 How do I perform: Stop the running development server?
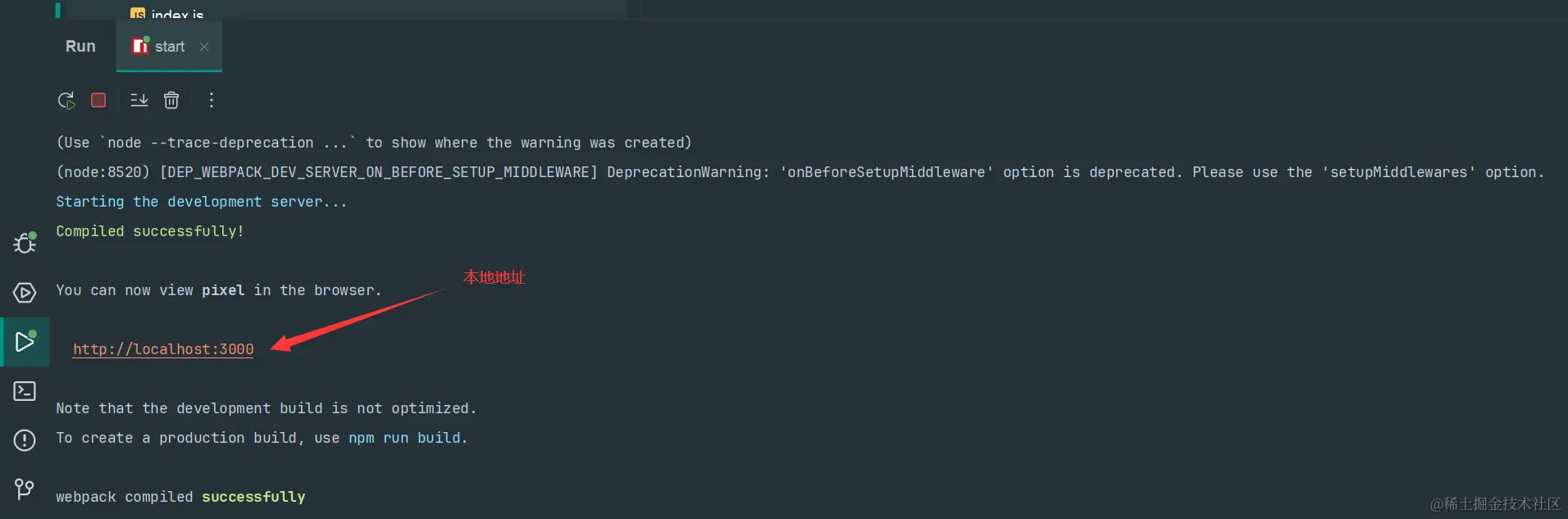click(98, 99)
